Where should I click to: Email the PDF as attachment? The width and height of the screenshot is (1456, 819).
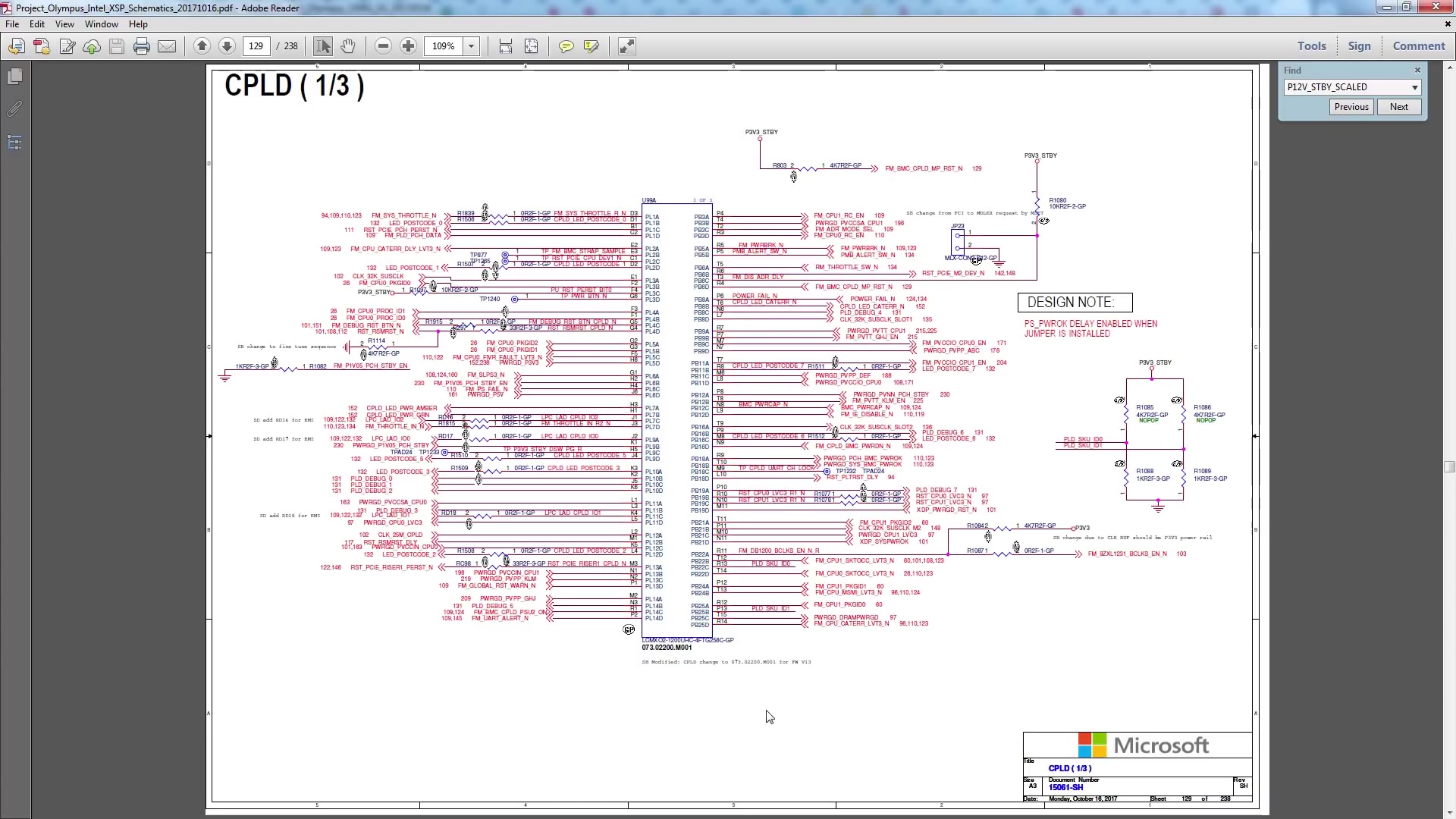(168, 46)
